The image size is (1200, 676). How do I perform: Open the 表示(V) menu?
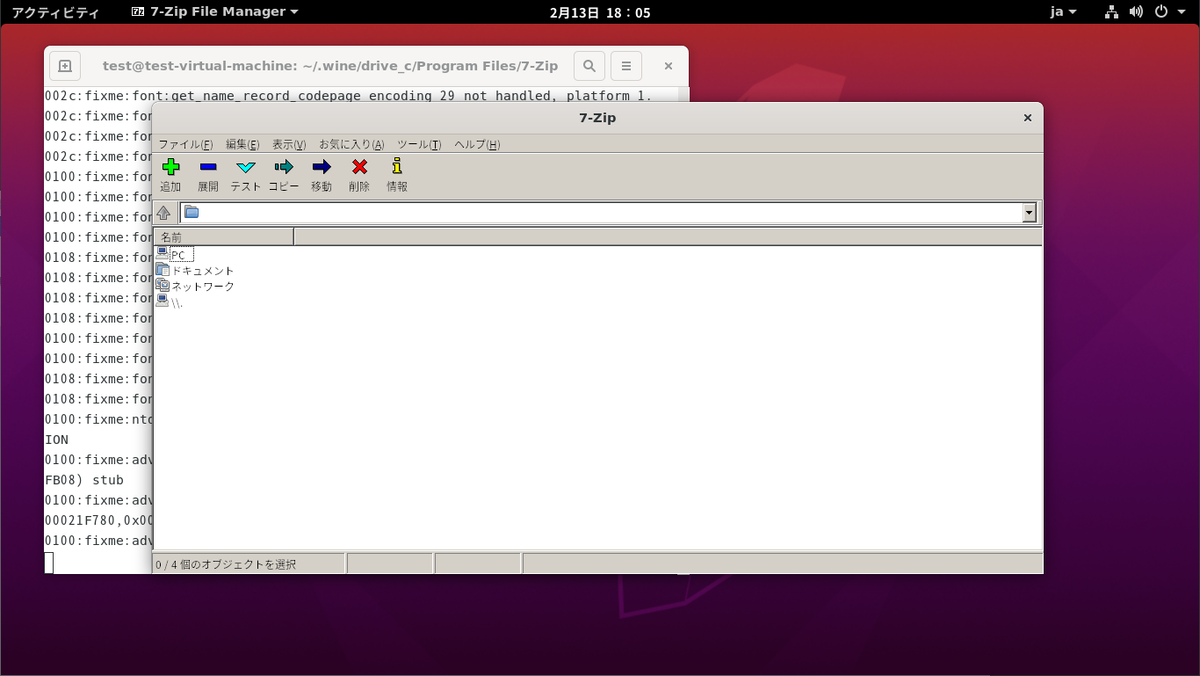pyautogui.click(x=289, y=144)
